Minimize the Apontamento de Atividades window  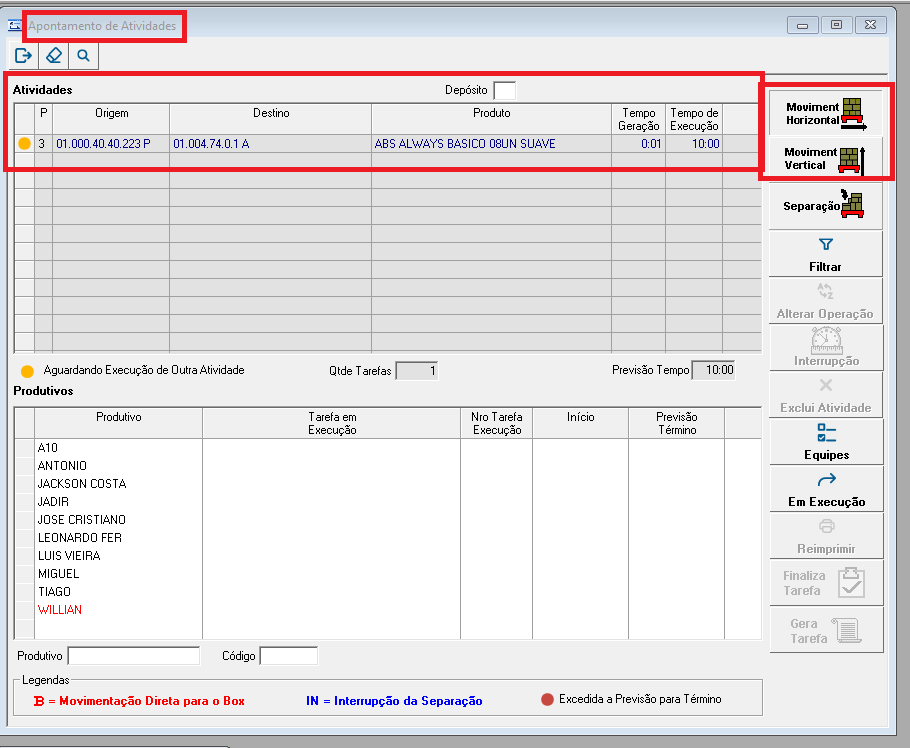click(x=803, y=25)
